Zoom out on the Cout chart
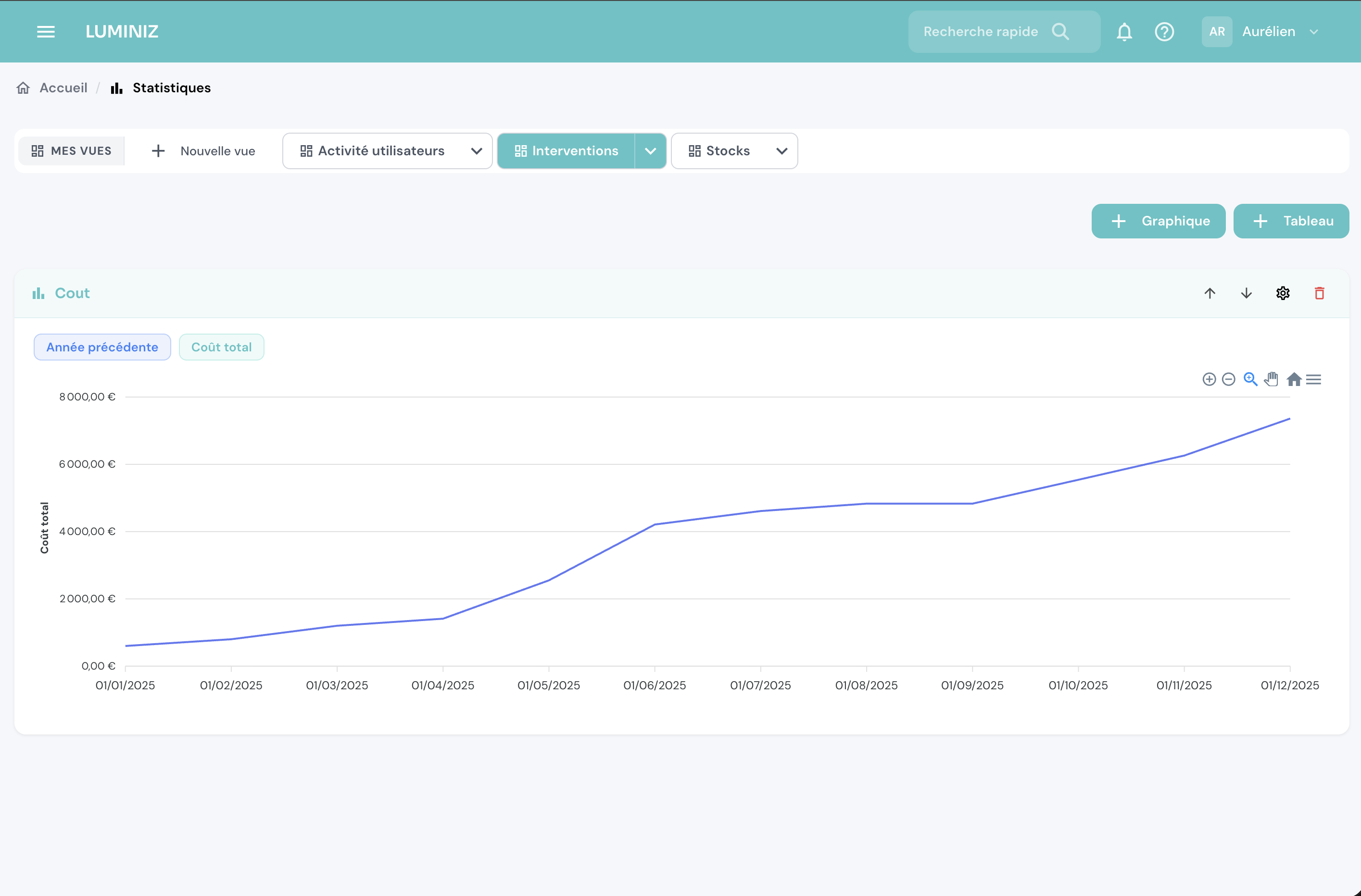The height and width of the screenshot is (896, 1361). (1228, 379)
